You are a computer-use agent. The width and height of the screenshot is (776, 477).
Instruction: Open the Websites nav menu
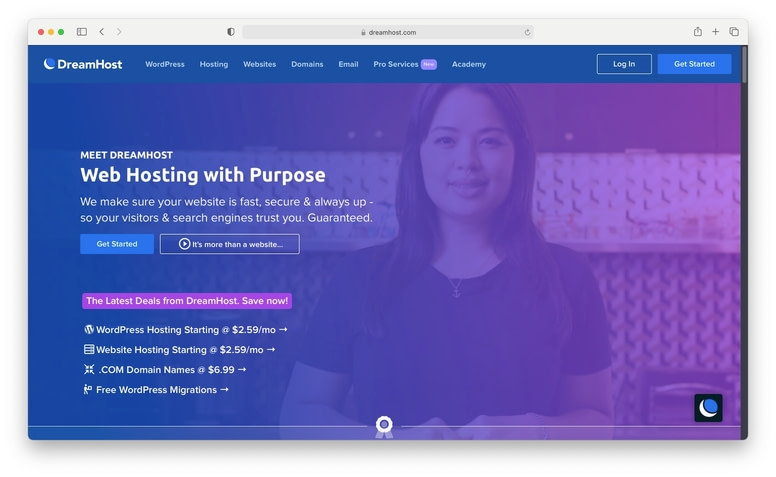point(259,64)
